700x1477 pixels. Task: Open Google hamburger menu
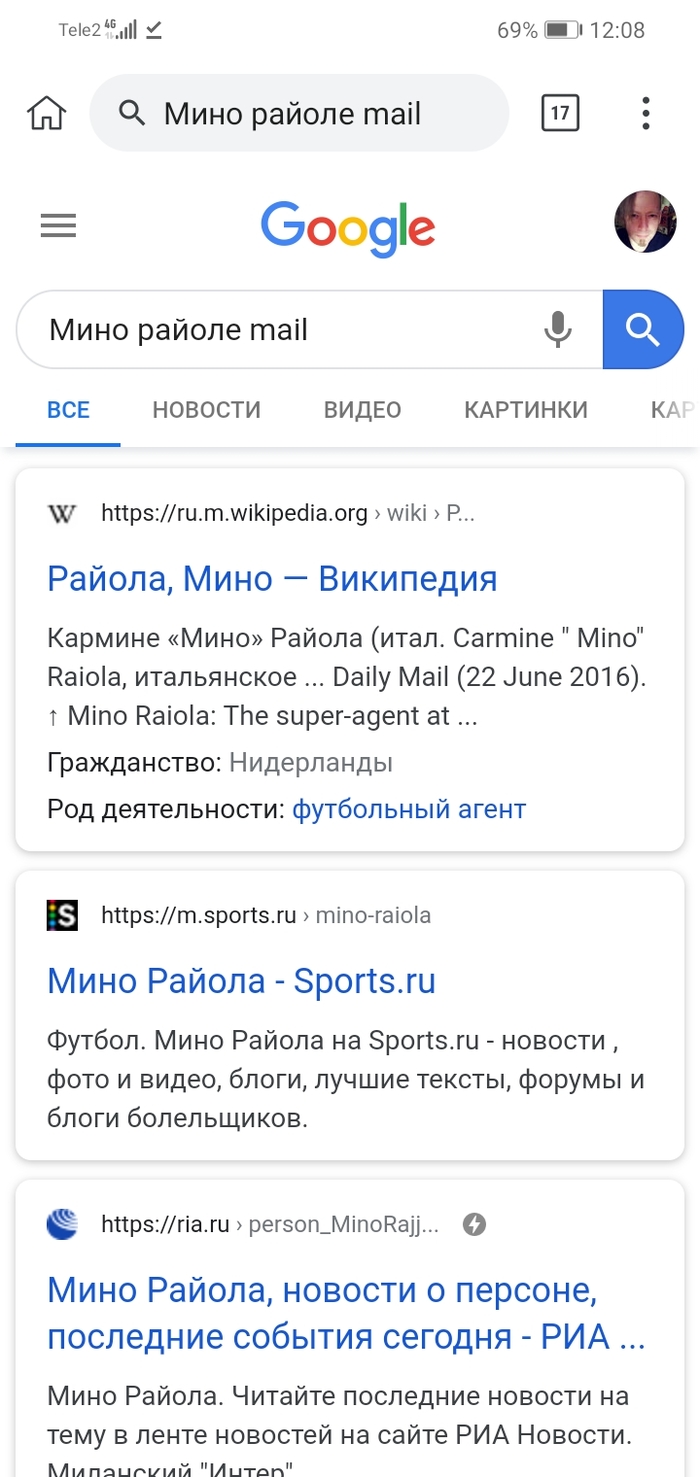pyautogui.click(x=58, y=226)
